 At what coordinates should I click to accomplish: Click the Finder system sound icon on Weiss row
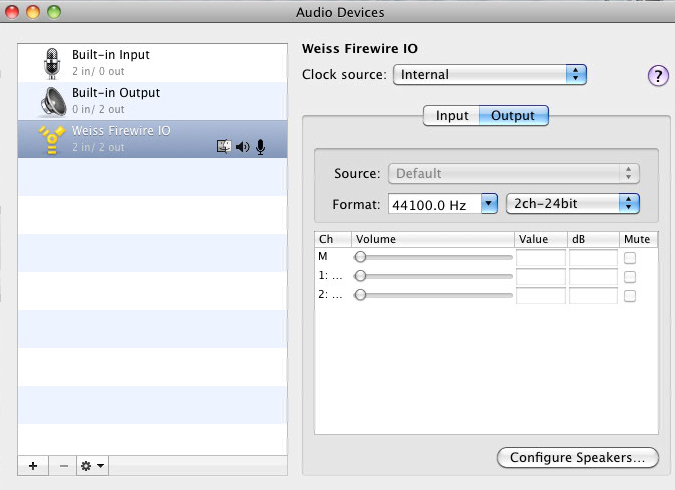[x=223, y=147]
